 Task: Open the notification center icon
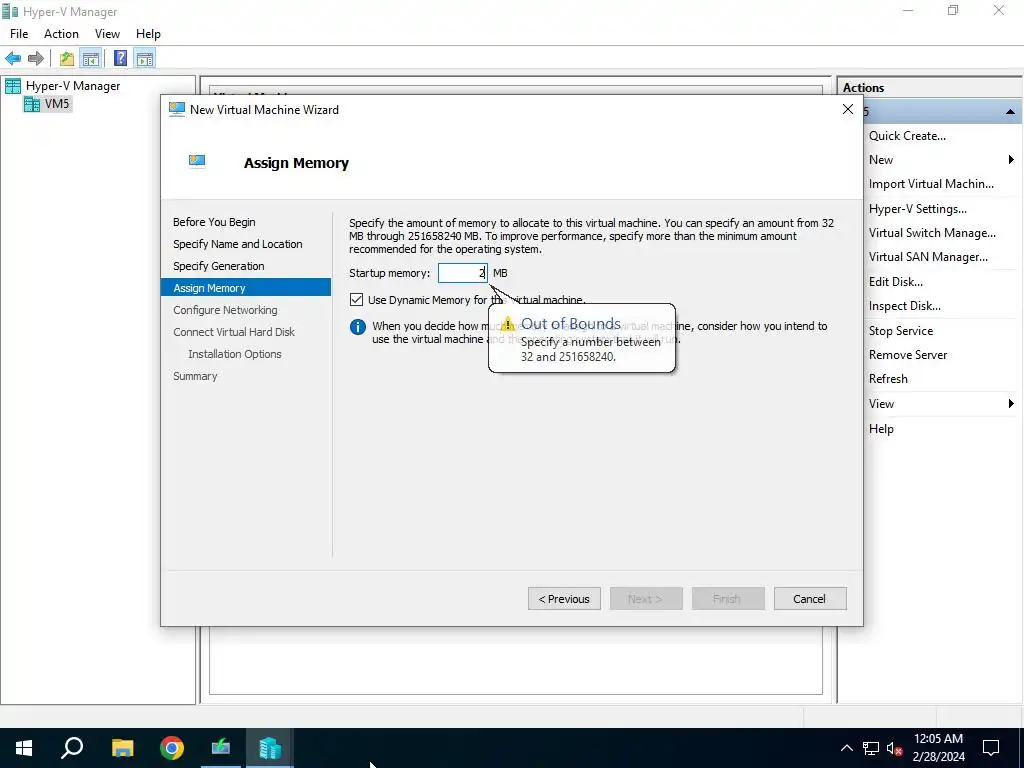click(x=991, y=748)
